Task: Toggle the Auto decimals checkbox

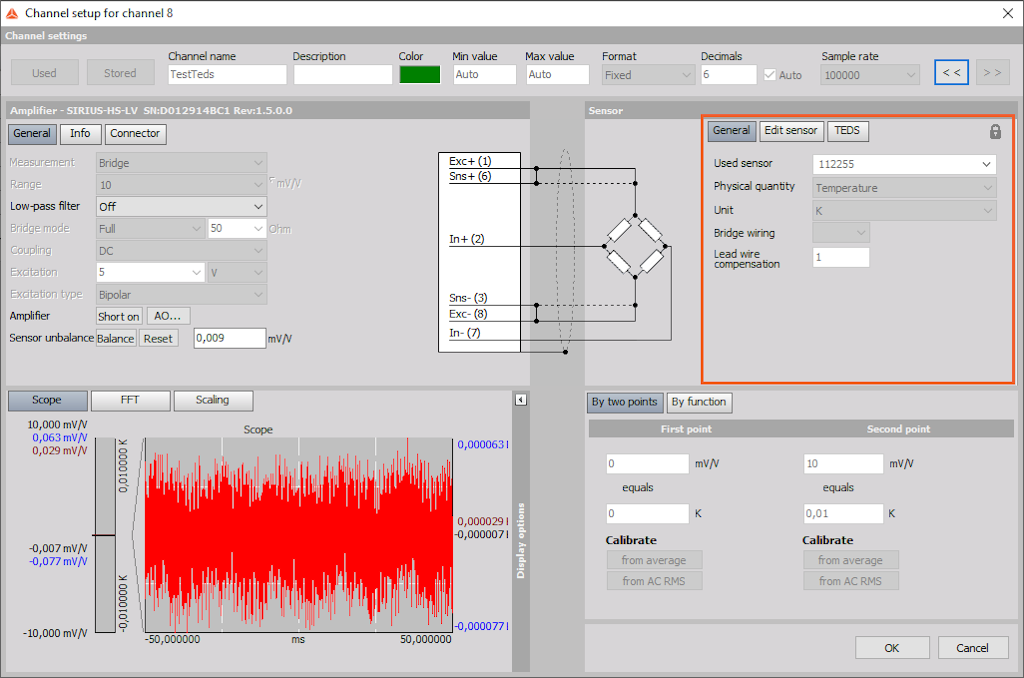Action: [x=770, y=75]
